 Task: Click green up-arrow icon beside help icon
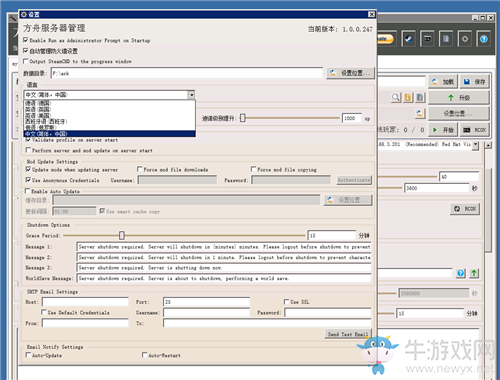[474, 273]
